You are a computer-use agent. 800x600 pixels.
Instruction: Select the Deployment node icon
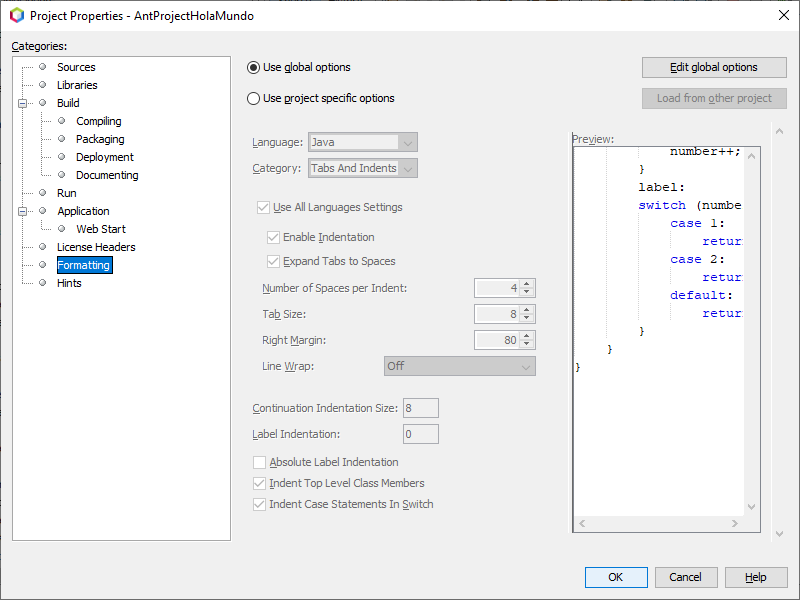(62, 157)
